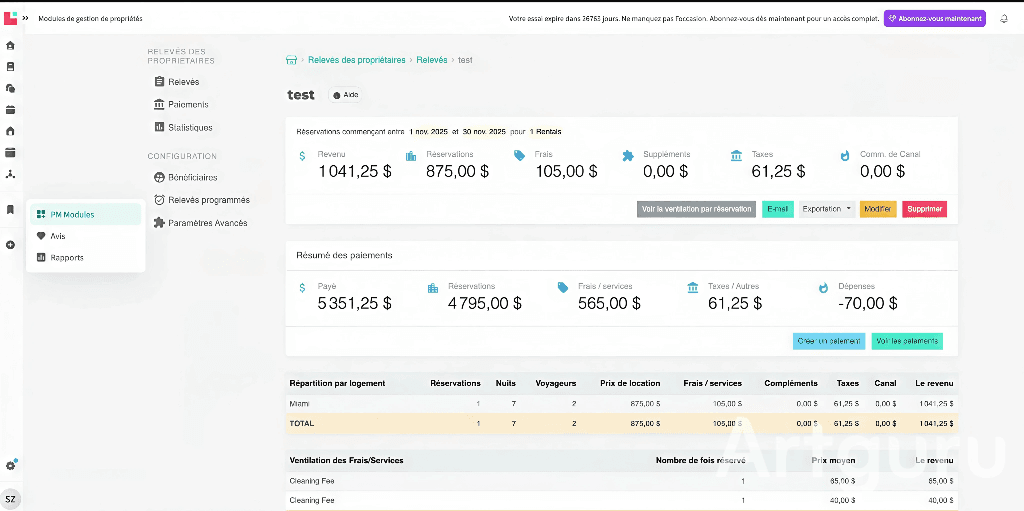Click the E-mail button
1024x511 pixels.
778,209
